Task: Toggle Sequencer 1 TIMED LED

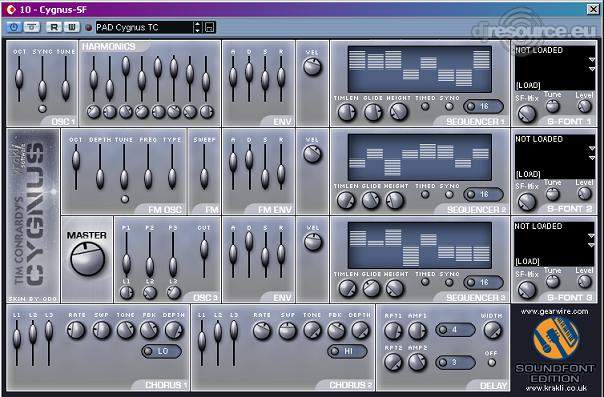Action: tap(425, 107)
